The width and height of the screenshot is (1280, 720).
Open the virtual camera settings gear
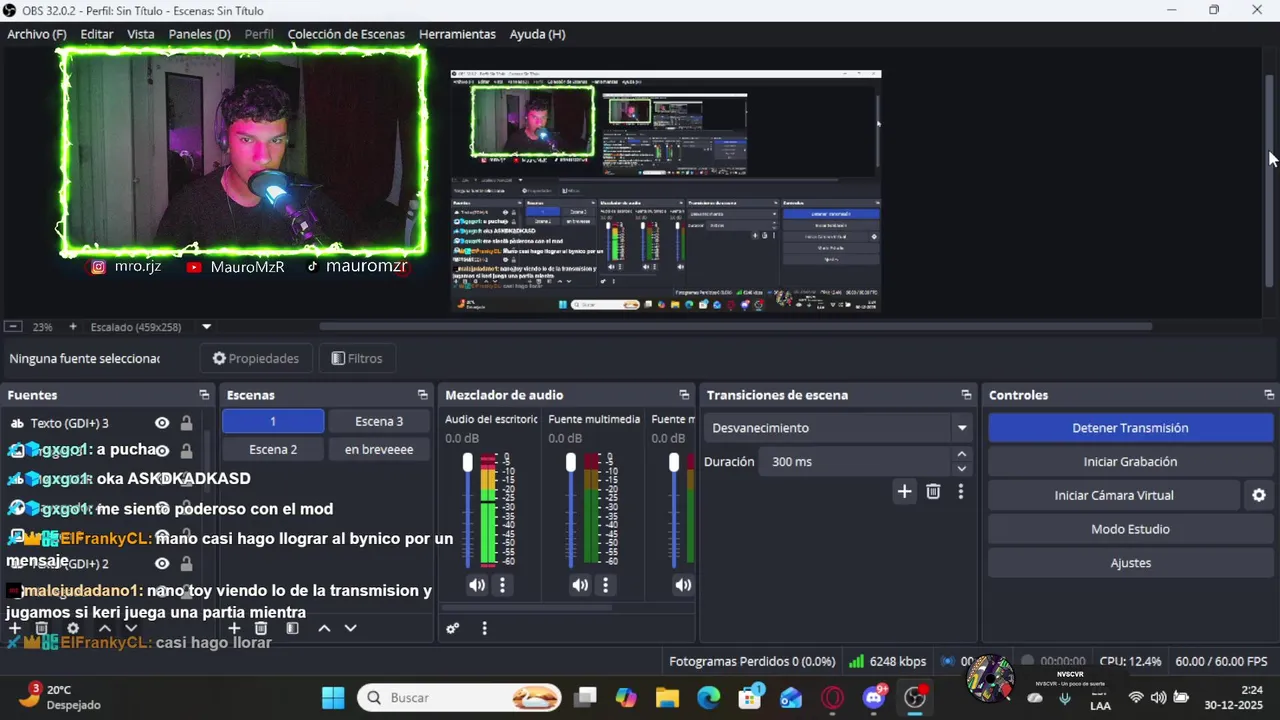[1259, 495]
